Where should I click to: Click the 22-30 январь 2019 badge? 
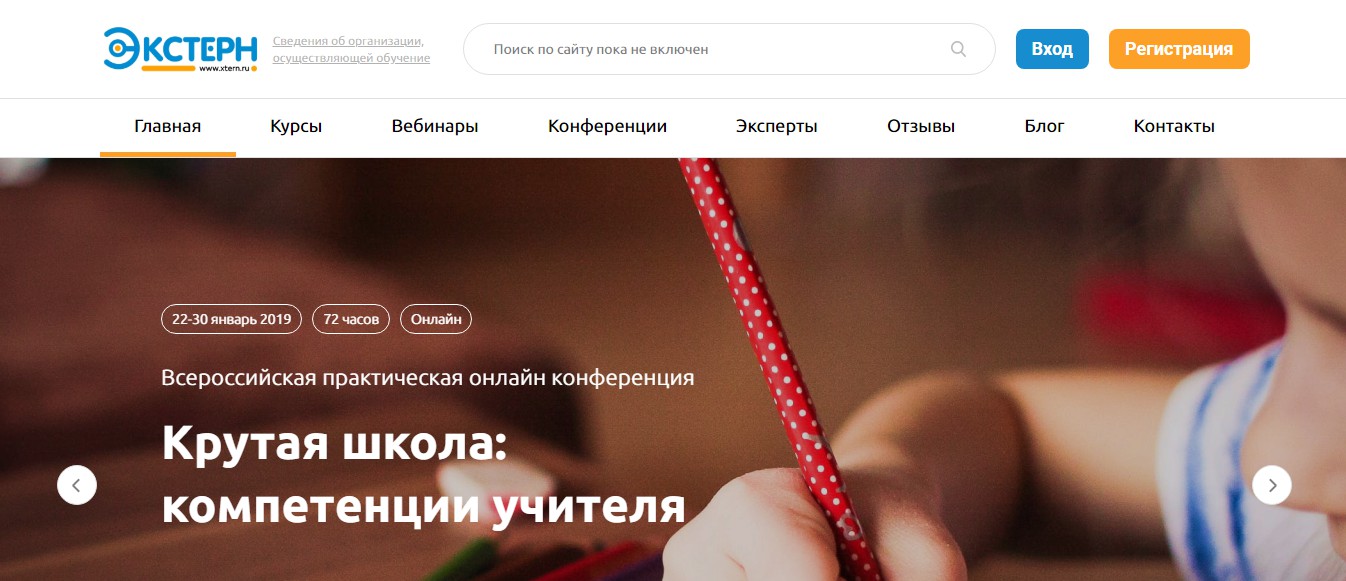coord(231,320)
